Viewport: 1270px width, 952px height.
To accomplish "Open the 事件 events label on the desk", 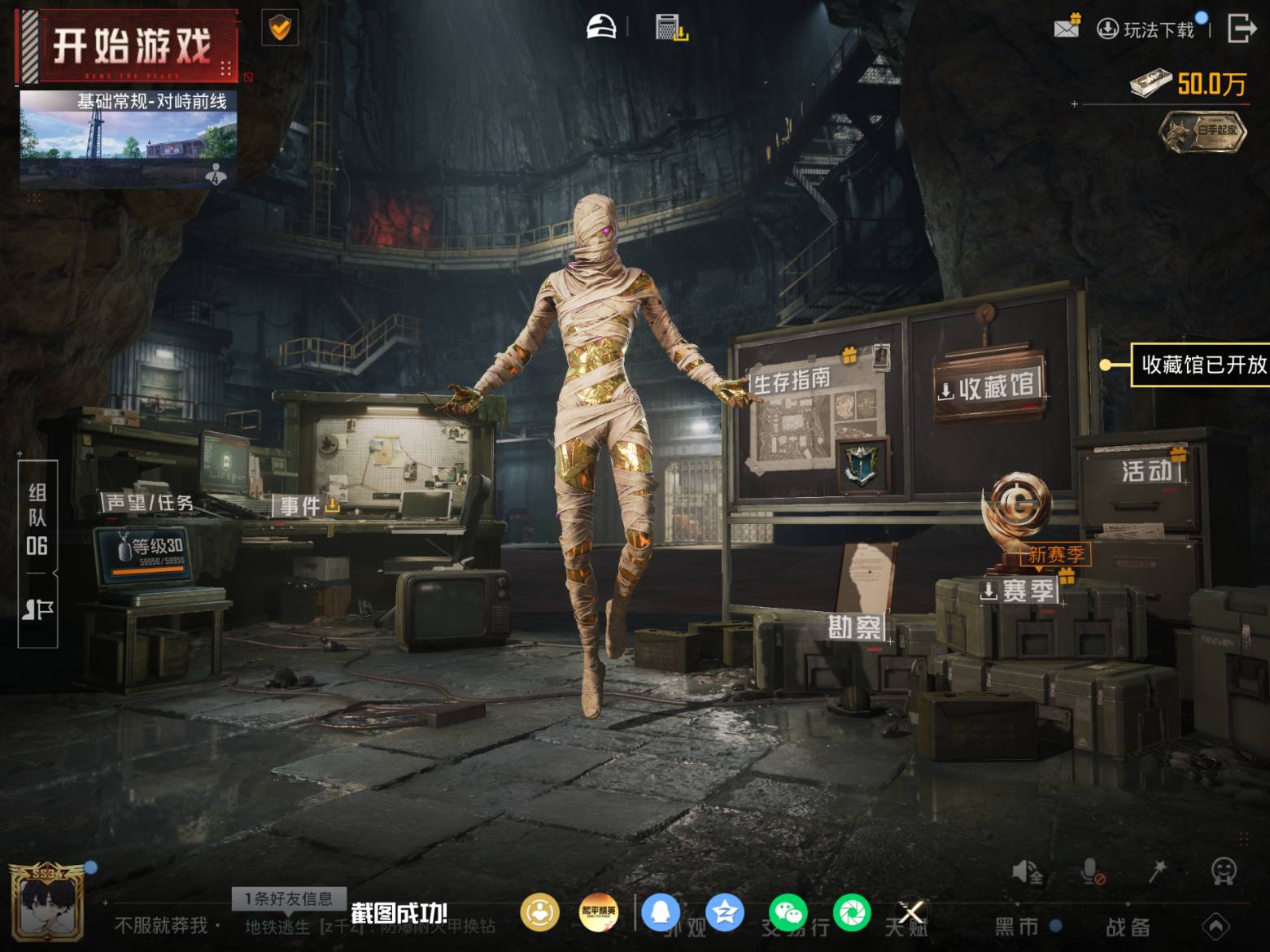I will point(308,506).
